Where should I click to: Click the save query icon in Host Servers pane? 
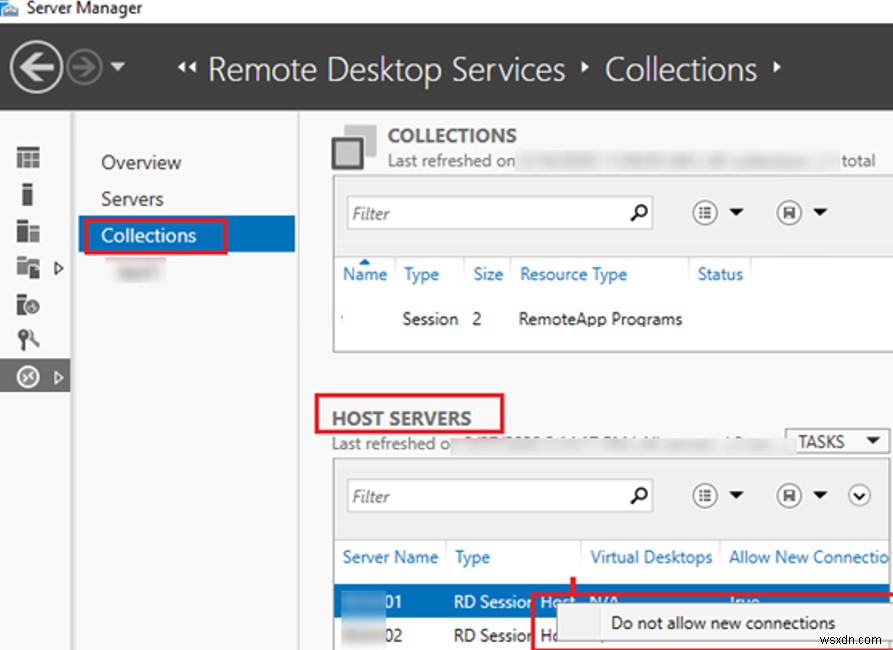click(791, 495)
